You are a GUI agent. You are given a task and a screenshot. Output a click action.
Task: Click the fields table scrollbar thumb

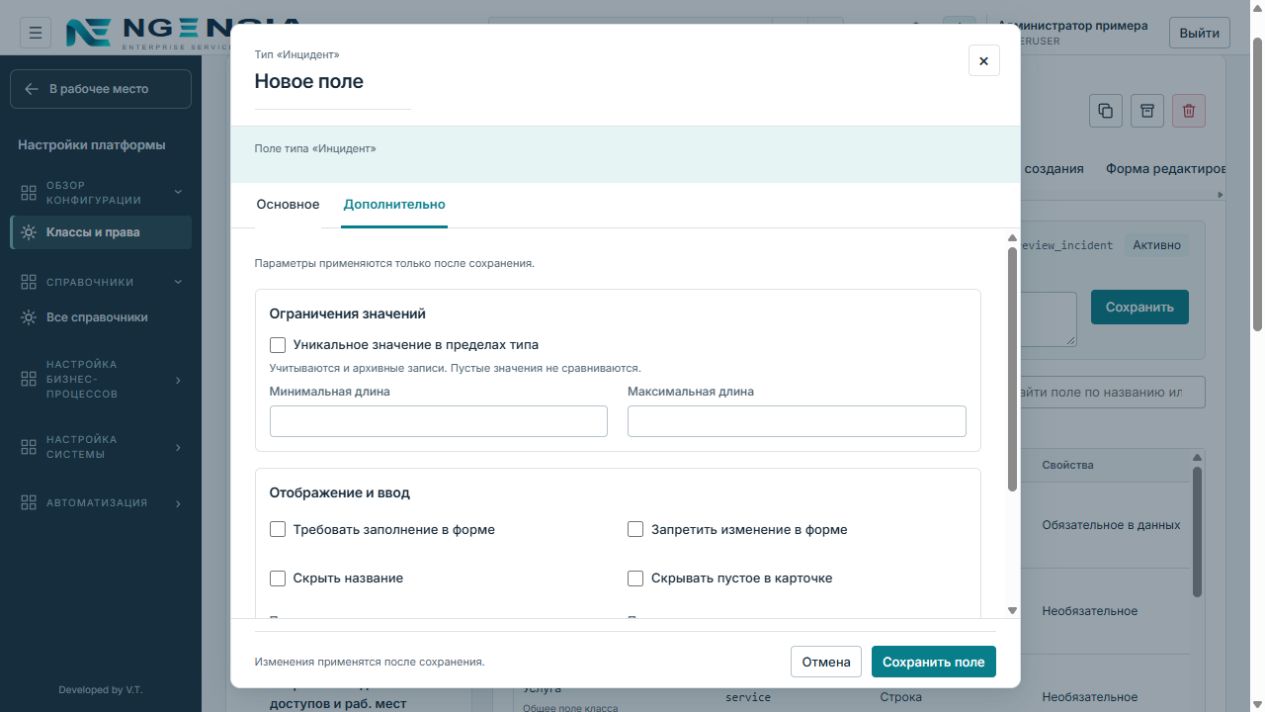pyautogui.click(x=1197, y=532)
